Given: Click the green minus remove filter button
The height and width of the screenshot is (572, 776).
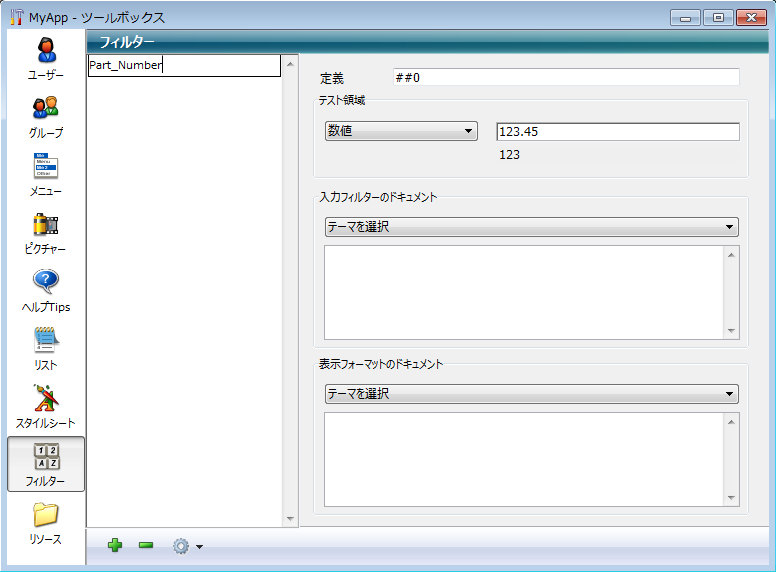Looking at the screenshot, I should [x=146, y=545].
